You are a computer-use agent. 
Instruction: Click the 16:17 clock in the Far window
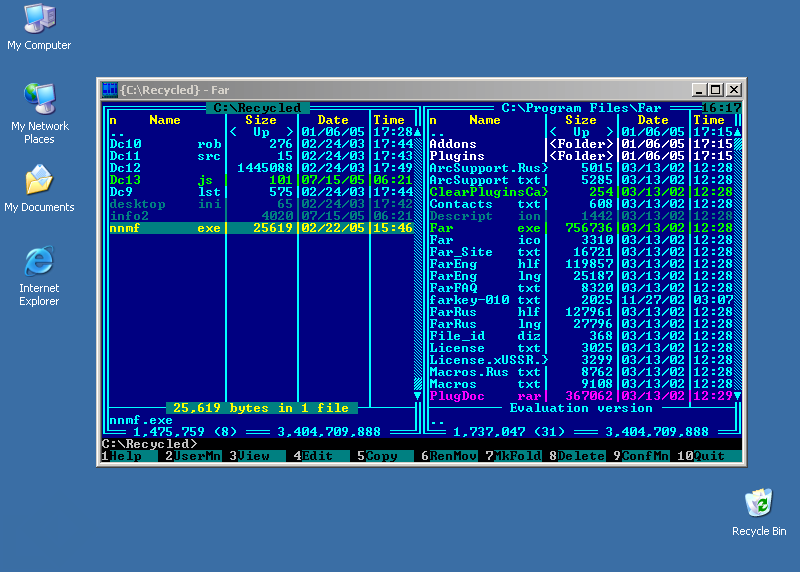tap(721, 108)
